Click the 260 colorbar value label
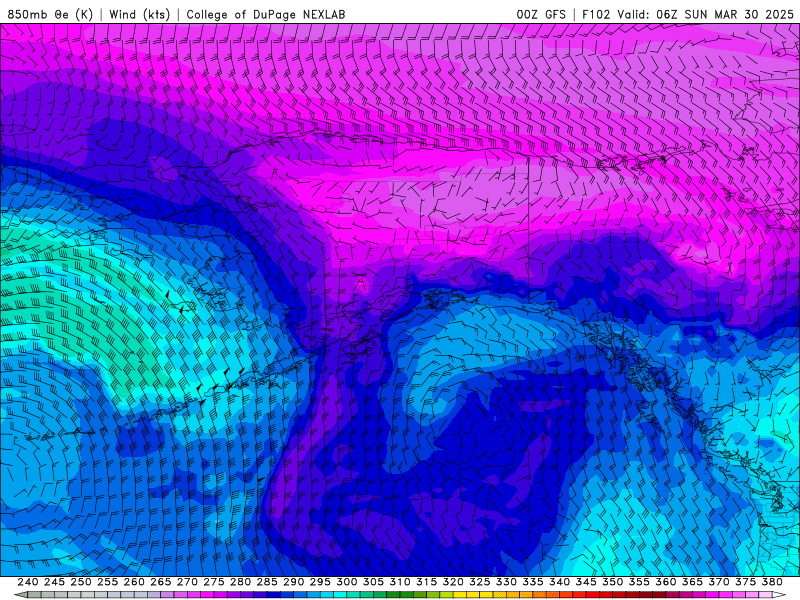Image resolution: width=800 pixels, height=600 pixels. click(x=134, y=582)
